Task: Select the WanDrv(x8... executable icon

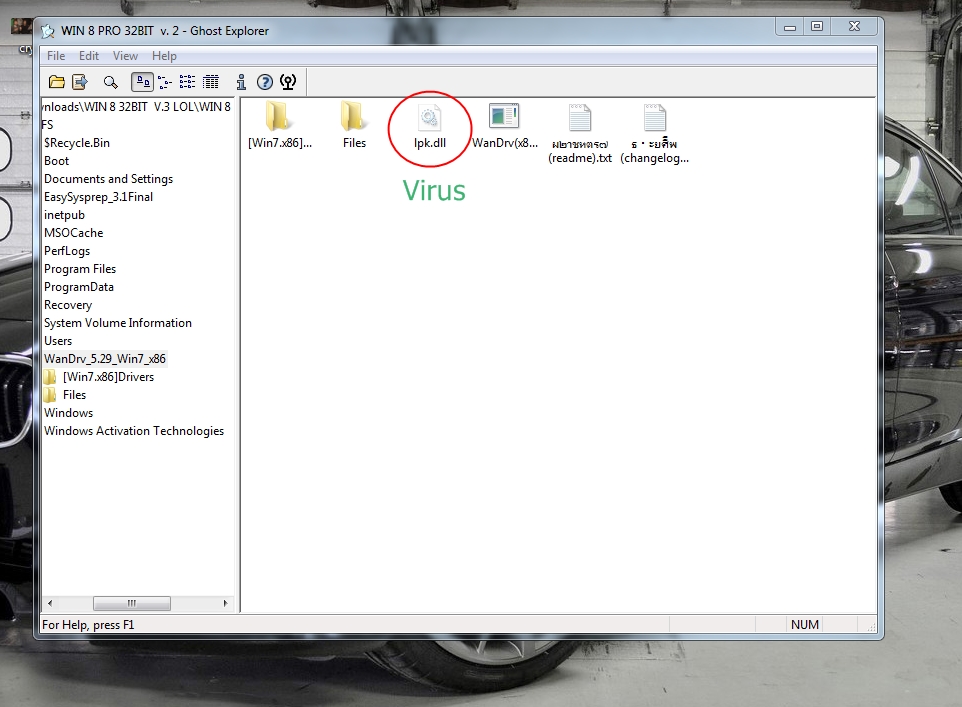Action: (504, 125)
